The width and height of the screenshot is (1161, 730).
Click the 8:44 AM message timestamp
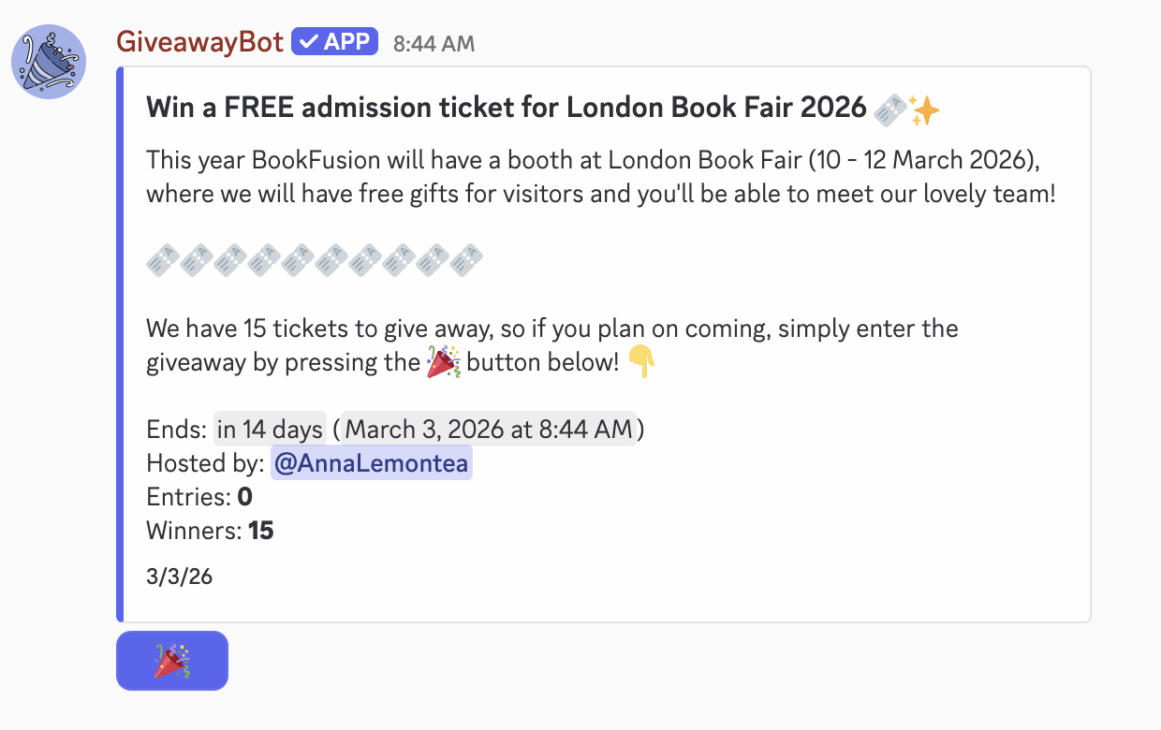coord(434,44)
